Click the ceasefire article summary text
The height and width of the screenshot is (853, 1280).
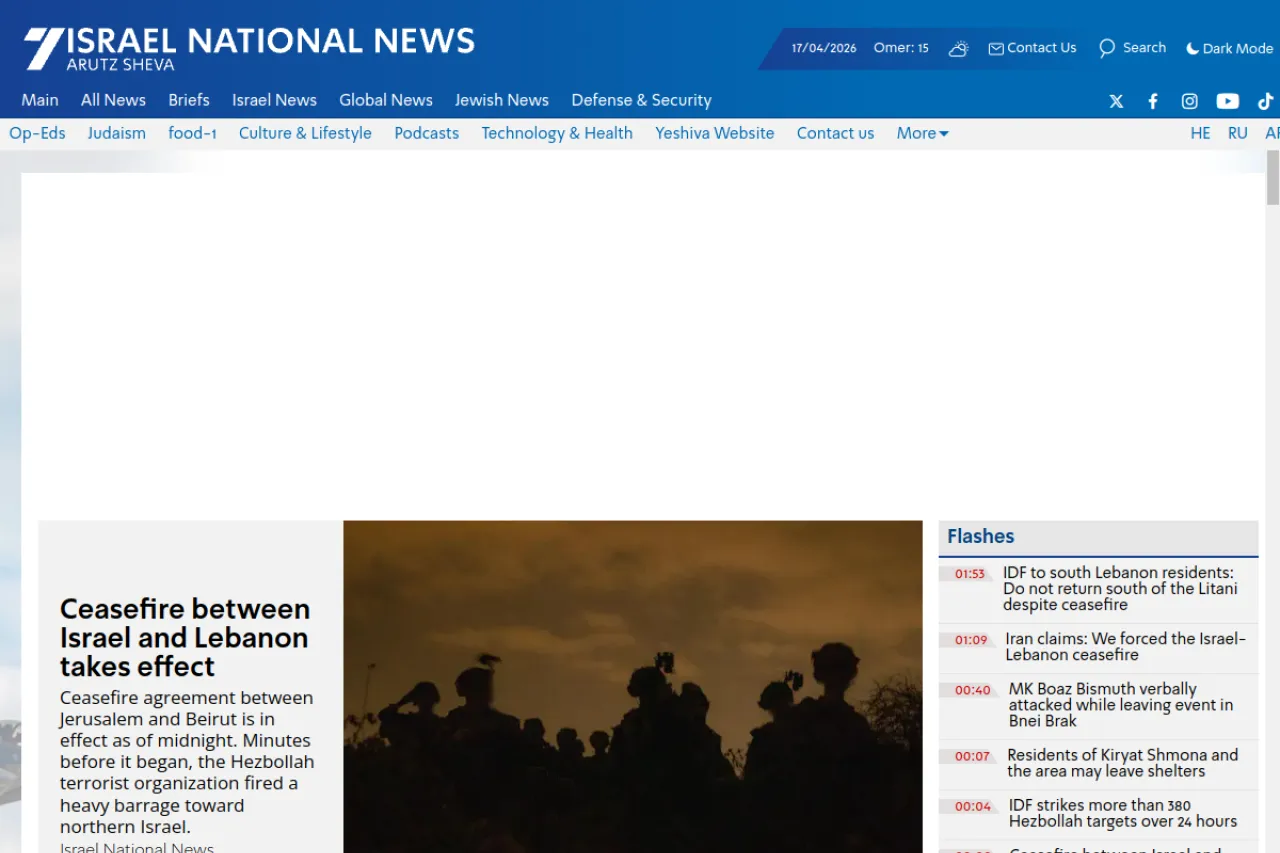(187, 762)
